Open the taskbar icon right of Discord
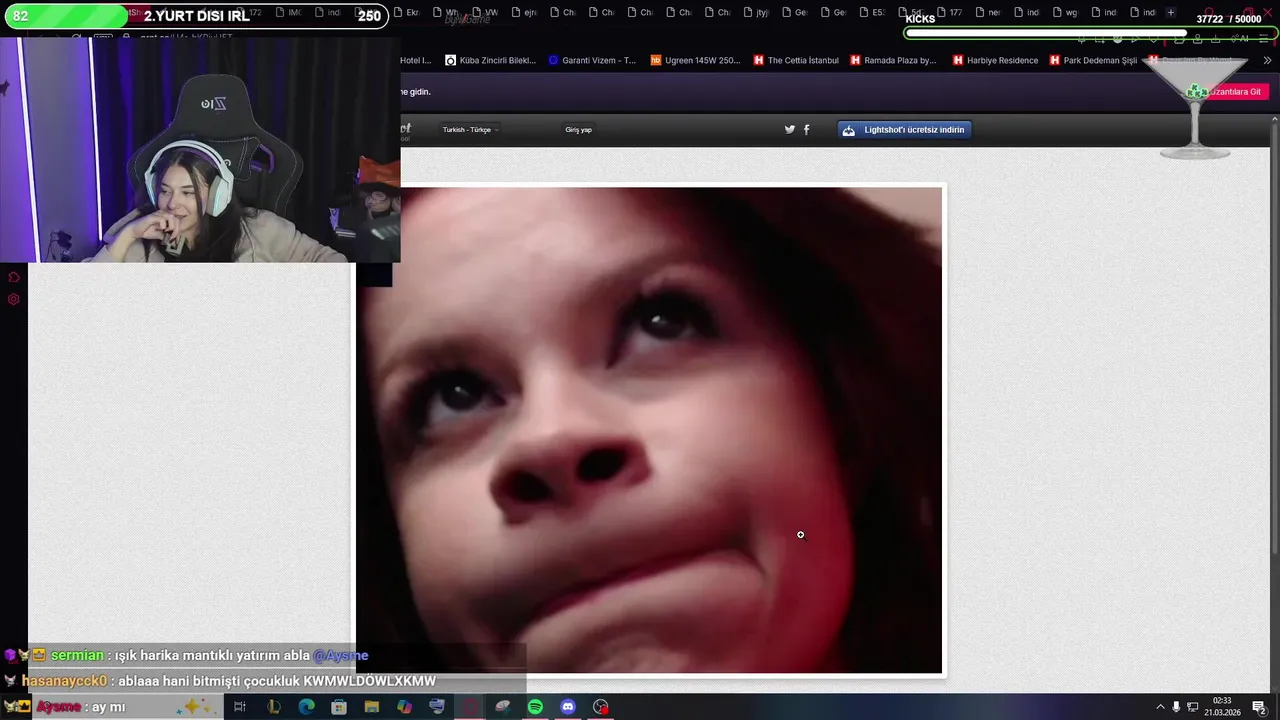 (x=601, y=707)
